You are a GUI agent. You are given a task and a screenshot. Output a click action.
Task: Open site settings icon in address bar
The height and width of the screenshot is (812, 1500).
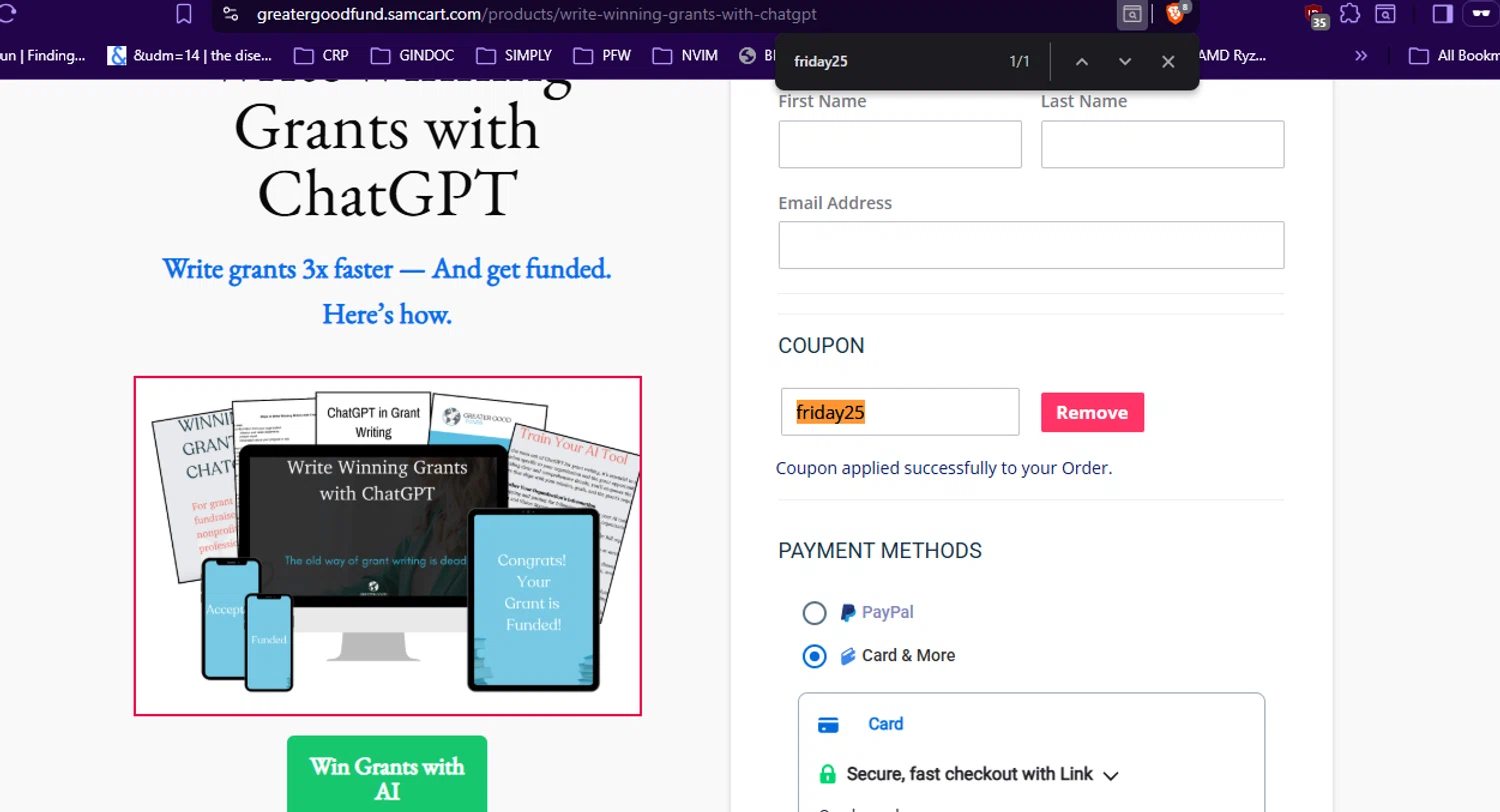[x=230, y=14]
